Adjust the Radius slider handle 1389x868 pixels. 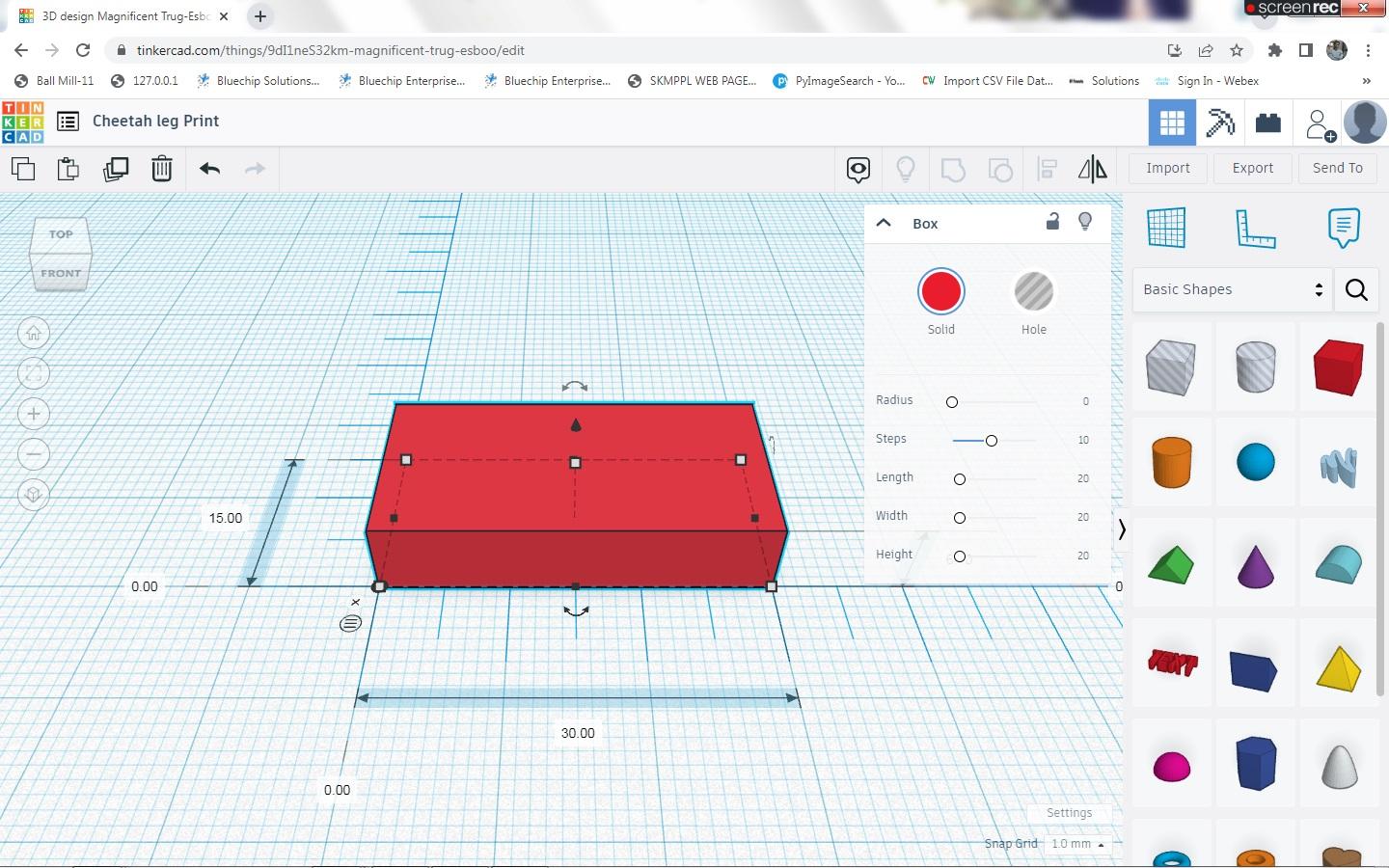952,402
